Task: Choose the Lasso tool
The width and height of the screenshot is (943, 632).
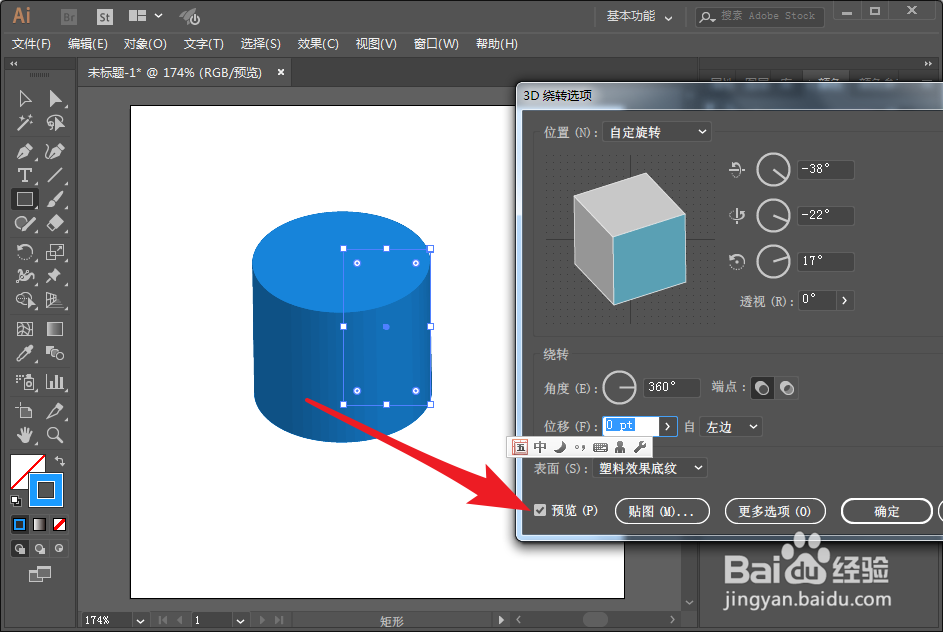Action: pyautogui.click(x=55, y=123)
